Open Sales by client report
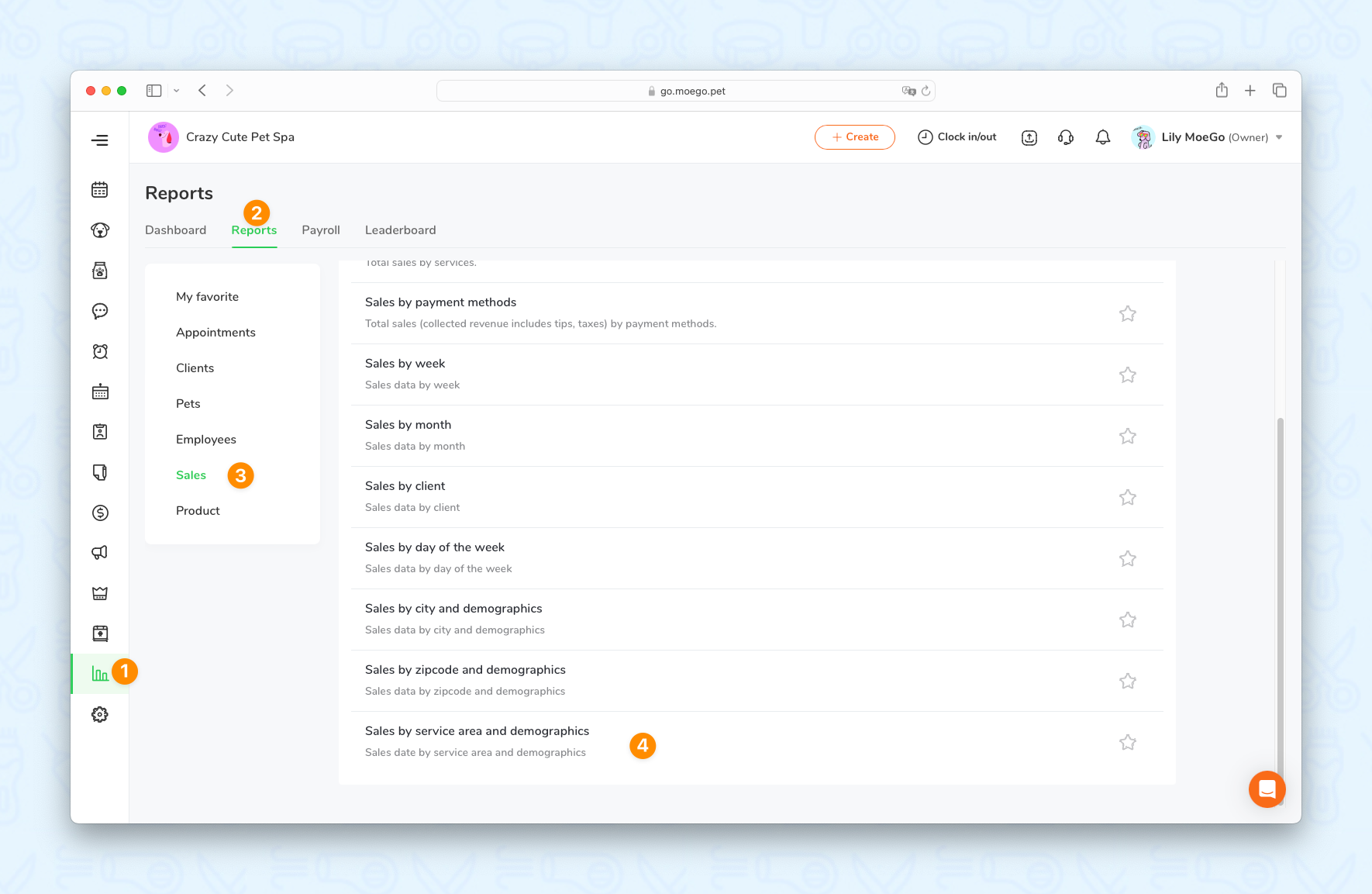Image resolution: width=1372 pixels, height=894 pixels. click(x=757, y=497)
